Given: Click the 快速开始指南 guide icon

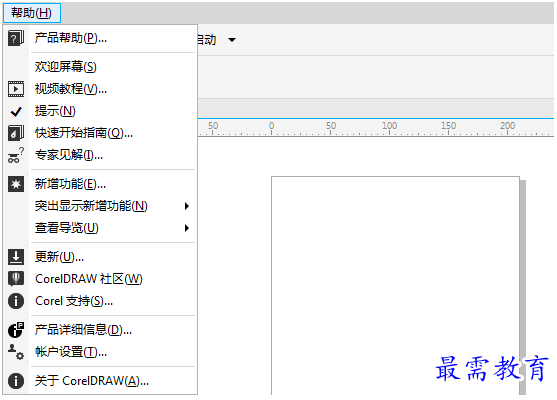Looking at the screenshot, I should click(16, 133).
